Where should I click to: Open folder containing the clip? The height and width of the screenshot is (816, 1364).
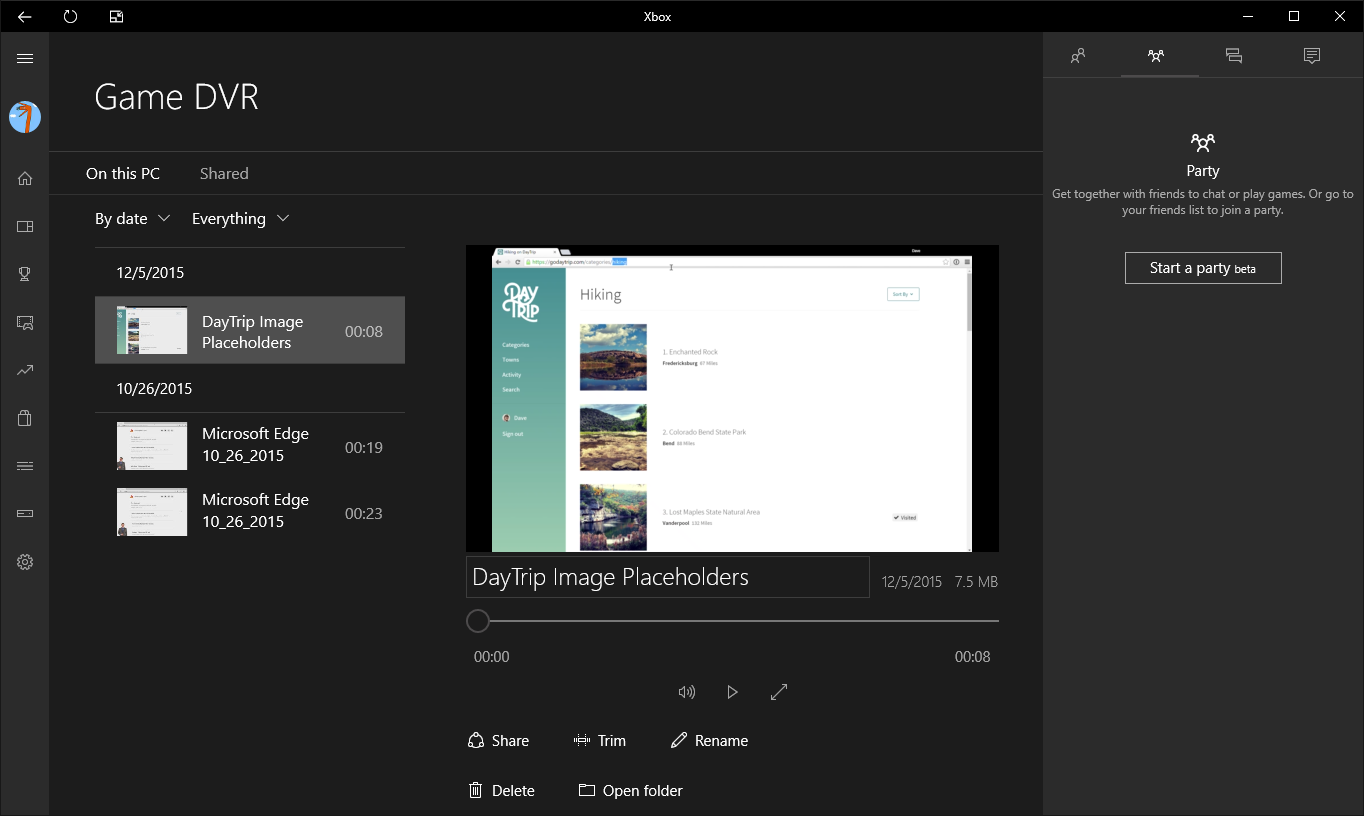click(x=630, y=791)
